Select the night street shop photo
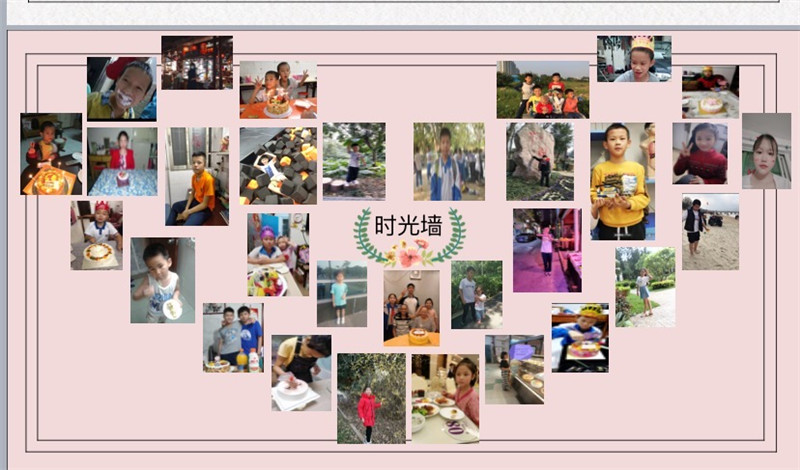The height and width of the screenshot is (470, 800). click(x=197, y=63)
